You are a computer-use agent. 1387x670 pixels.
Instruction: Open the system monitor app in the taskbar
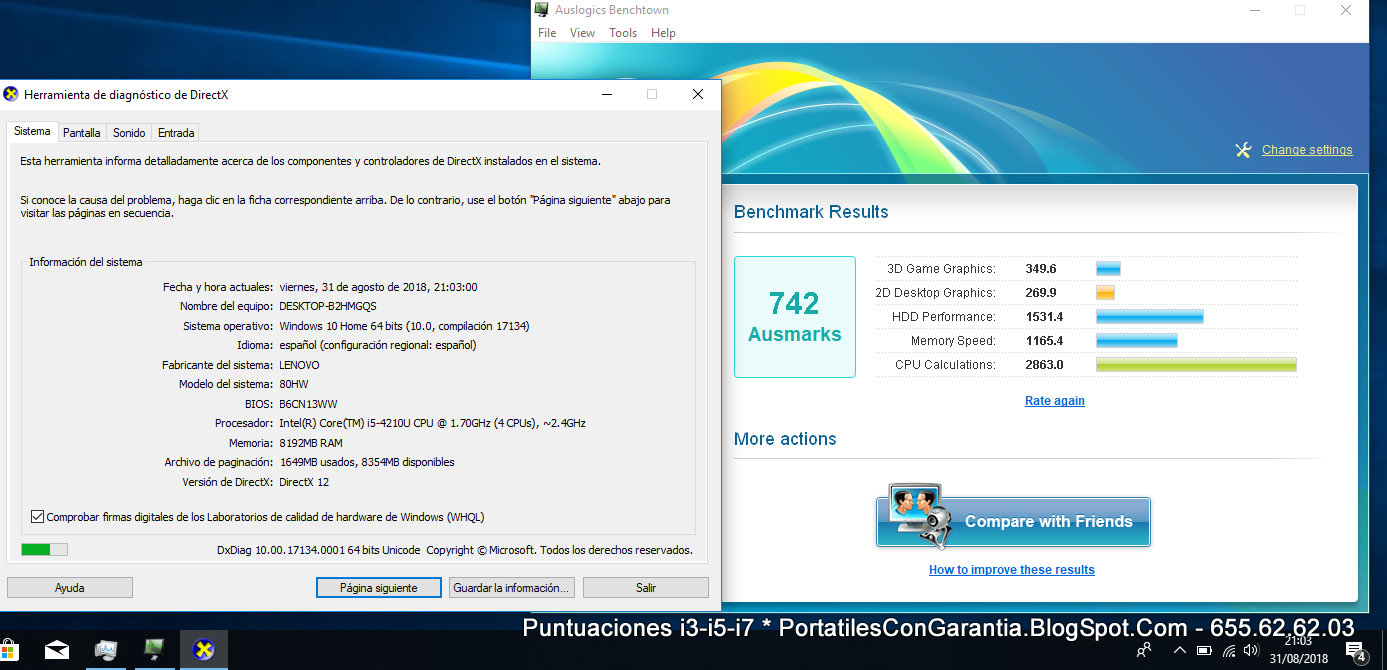click(x=106, y=652)
